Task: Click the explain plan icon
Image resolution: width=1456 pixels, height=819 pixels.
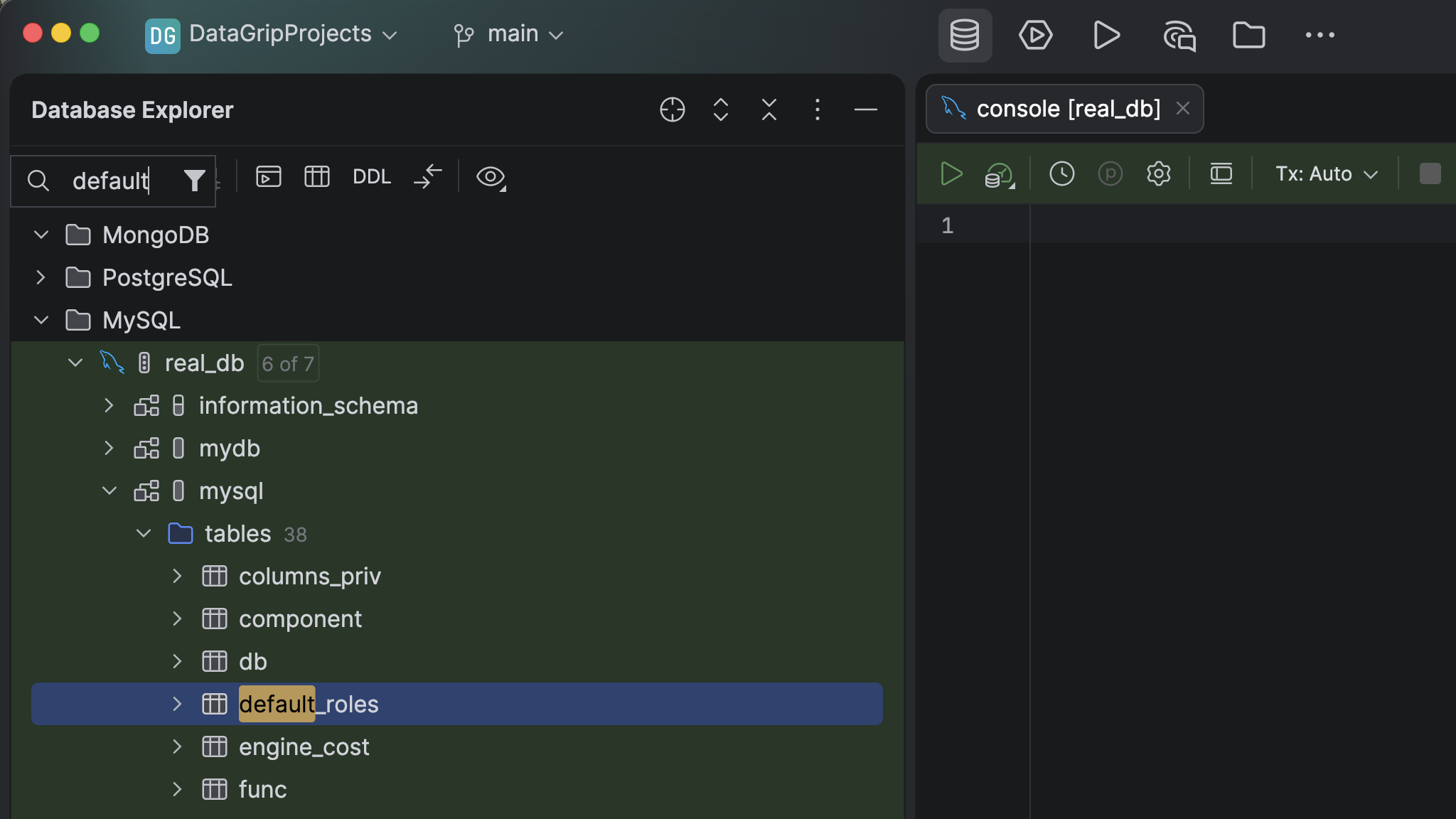Action: (x=1000, y=174)
